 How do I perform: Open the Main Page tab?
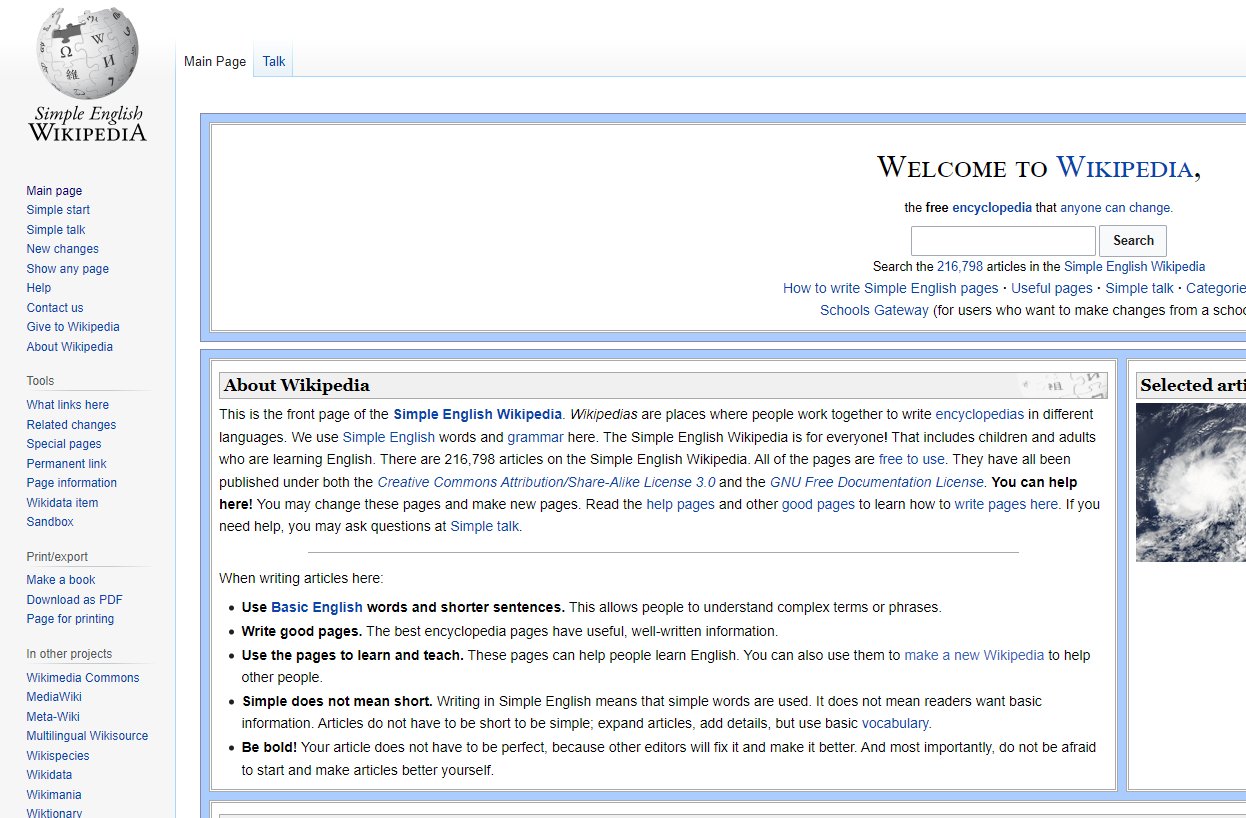click(x=215, y=61)
